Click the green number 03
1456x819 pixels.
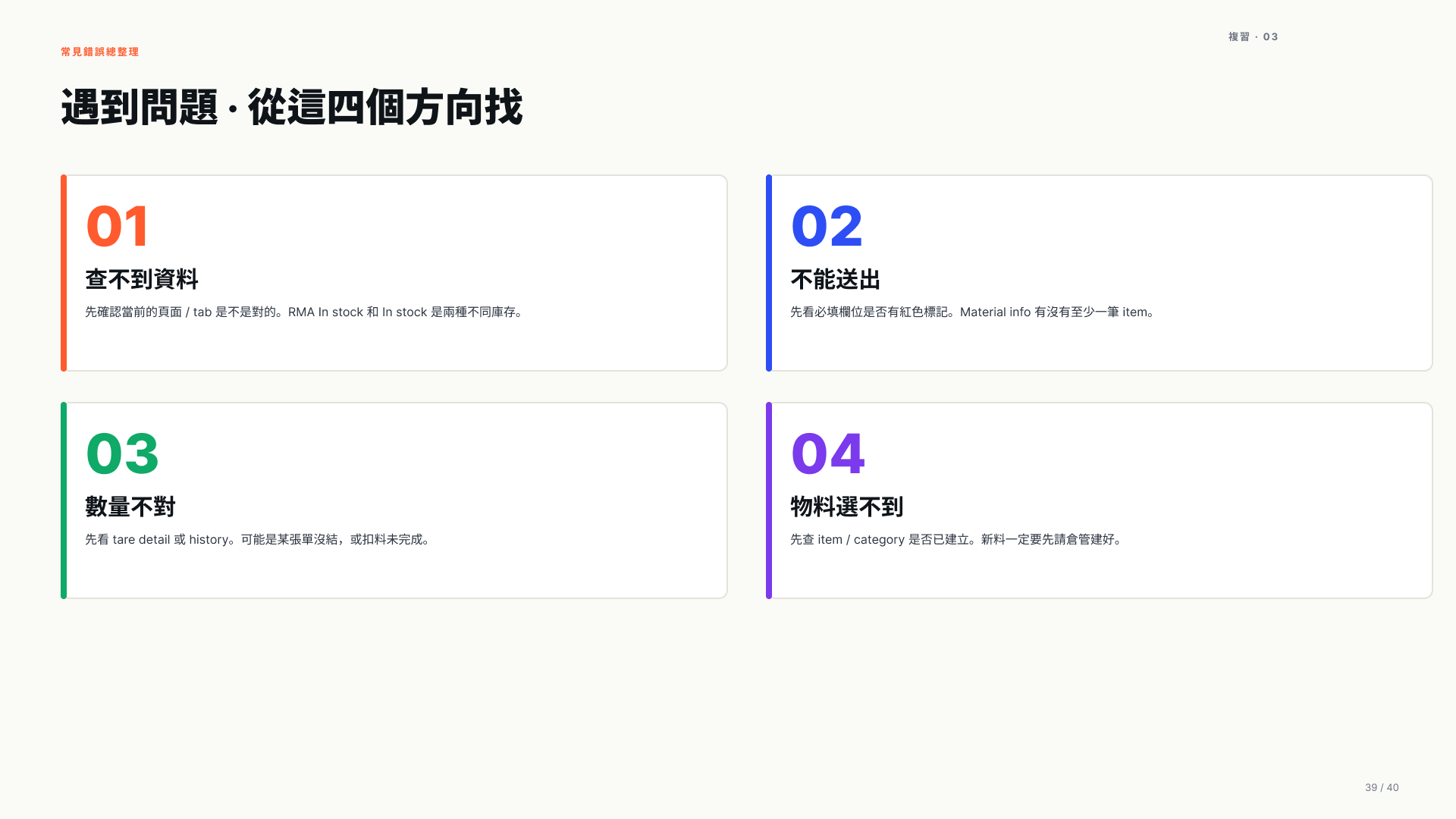pyautogui.click(x=122, y=453)
